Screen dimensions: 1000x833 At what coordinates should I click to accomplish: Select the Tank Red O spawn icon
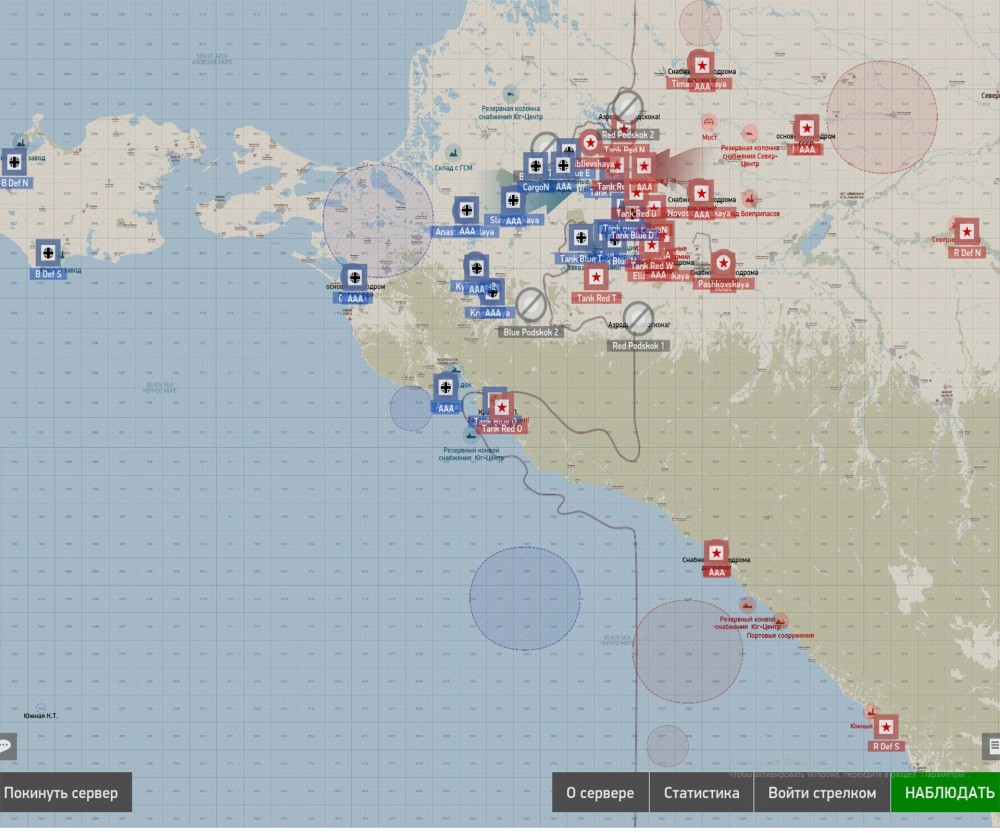(x=501, y=407)
